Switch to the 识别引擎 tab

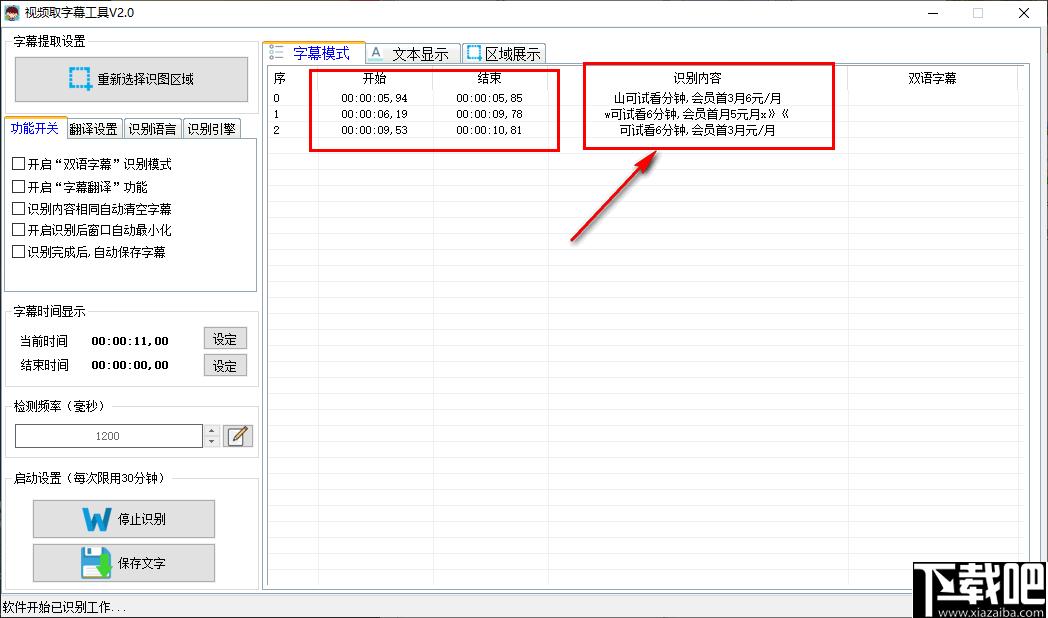pos(211,129)
